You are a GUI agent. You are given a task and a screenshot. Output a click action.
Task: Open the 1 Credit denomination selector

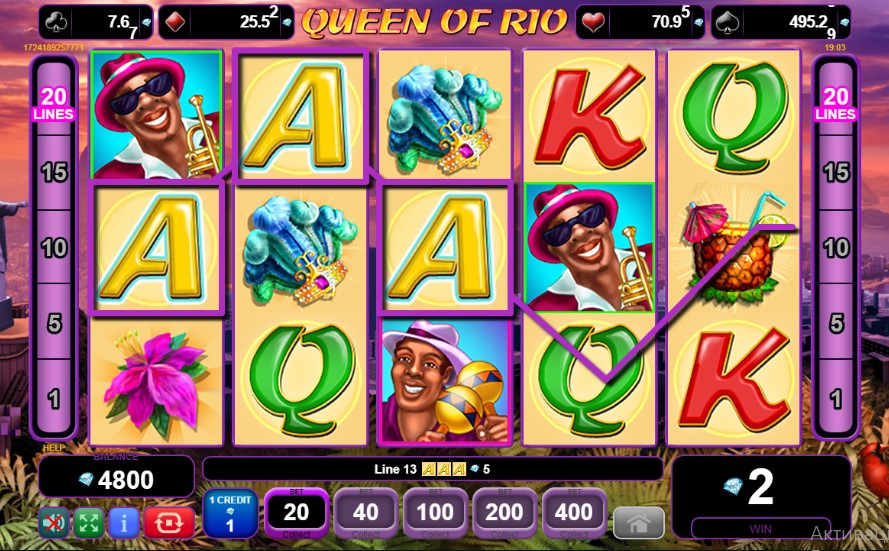(x=230, y=514)
